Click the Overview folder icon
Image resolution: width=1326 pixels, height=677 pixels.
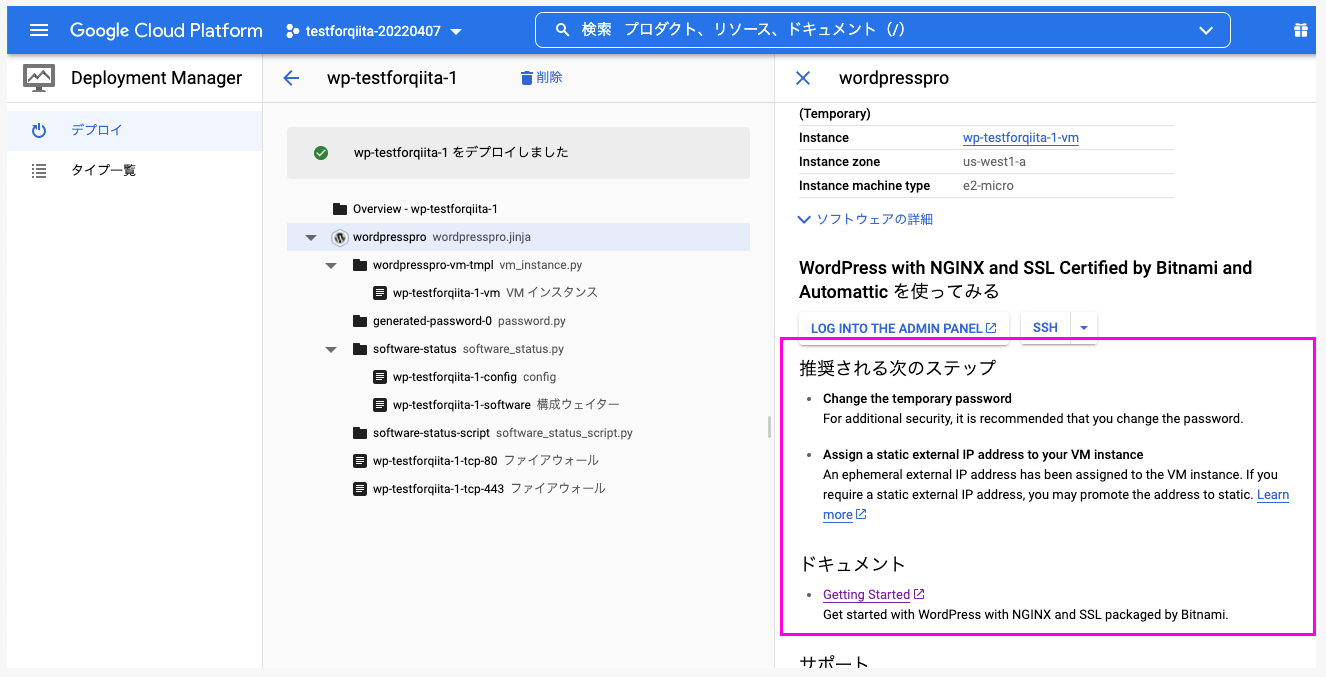coord(340,209)
